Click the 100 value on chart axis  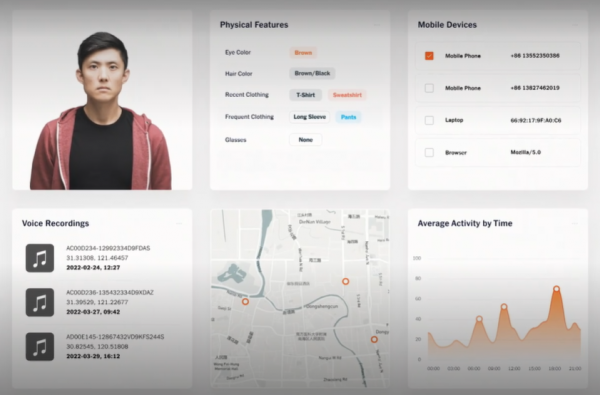click(417, 258)
